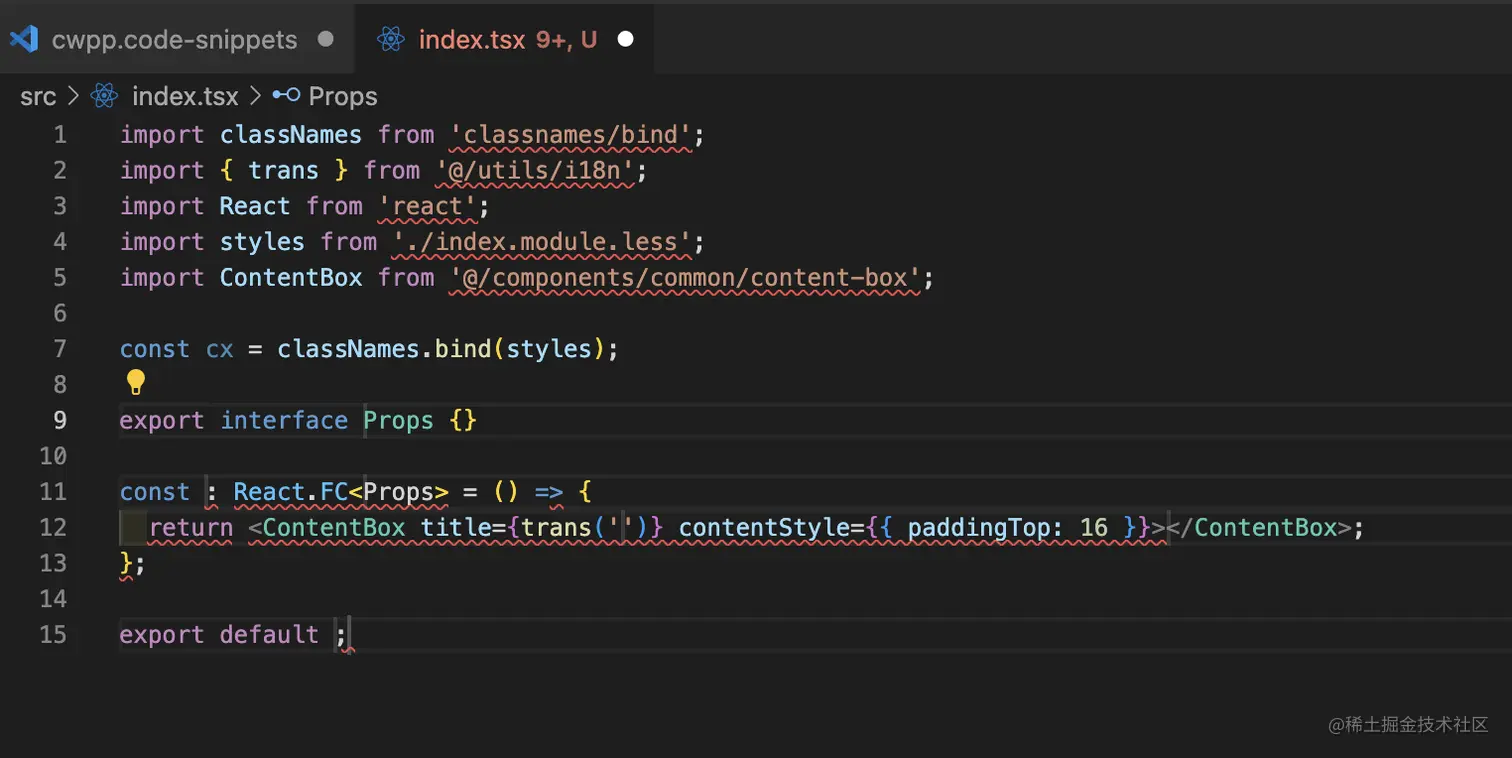Select the index.tsx editor tab
1512x758 pixels.
[x=504, y=39]
